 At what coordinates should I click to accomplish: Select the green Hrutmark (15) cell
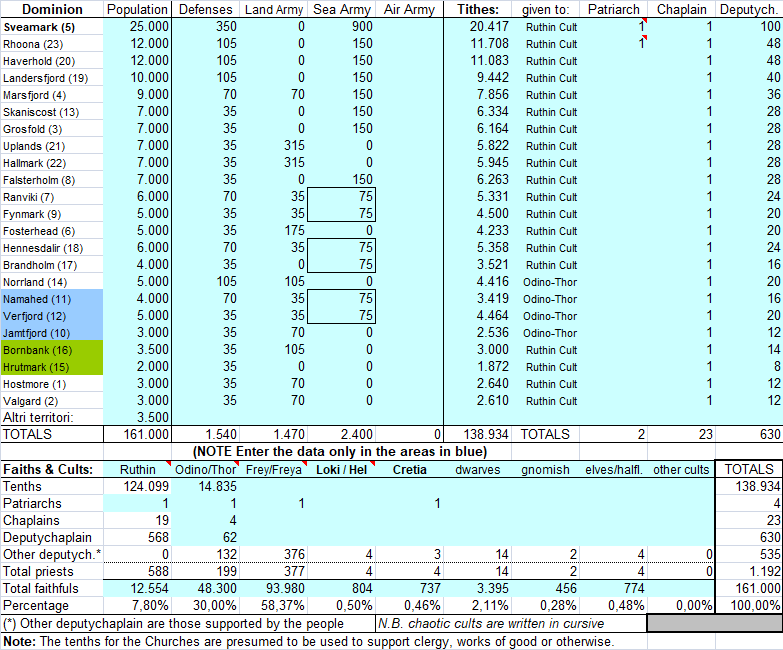point(52,366)
